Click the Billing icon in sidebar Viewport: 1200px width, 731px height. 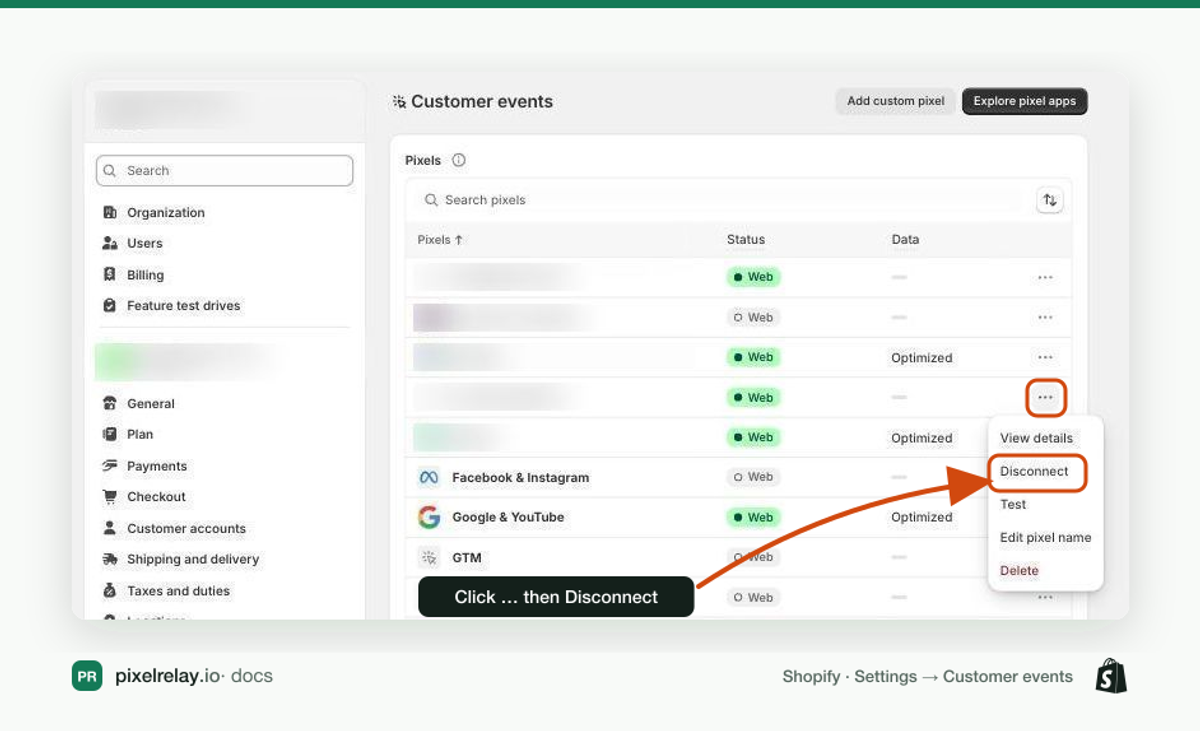point(110,274)
